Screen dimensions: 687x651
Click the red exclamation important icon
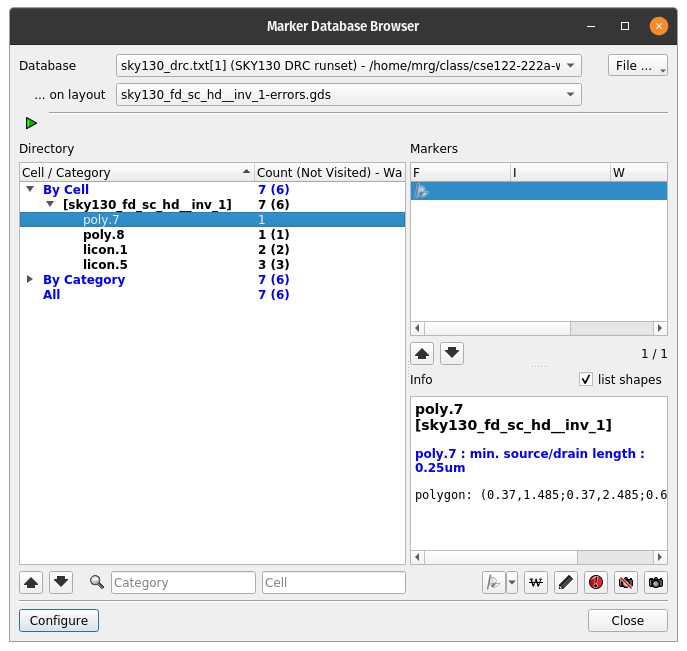(x=596, y=583)
